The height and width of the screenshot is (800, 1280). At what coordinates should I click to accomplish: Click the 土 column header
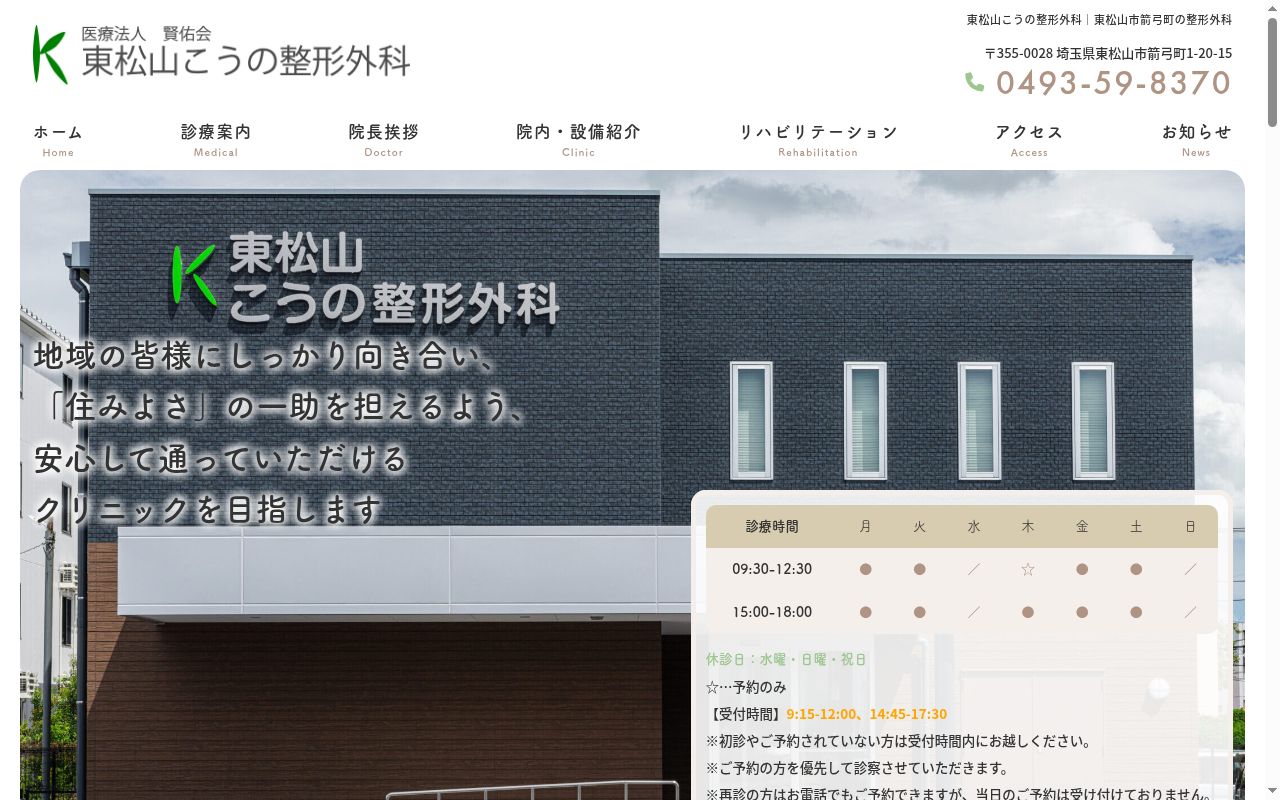click(1136, 526)
